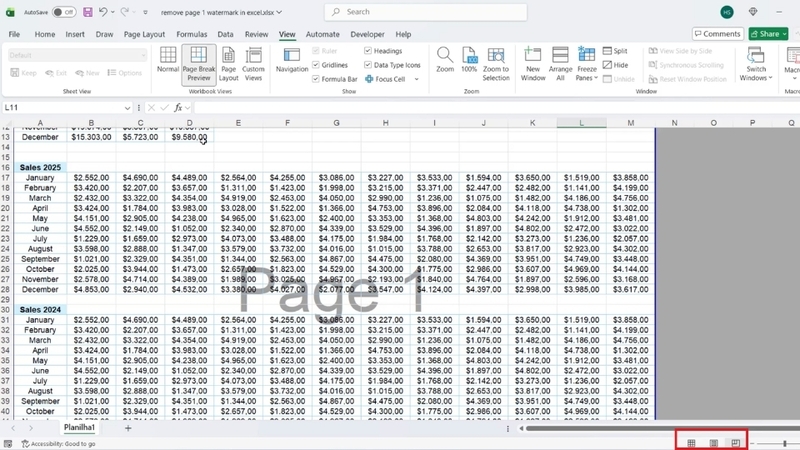
Task: Open Custom Views dialog
Action: (254, 64)
